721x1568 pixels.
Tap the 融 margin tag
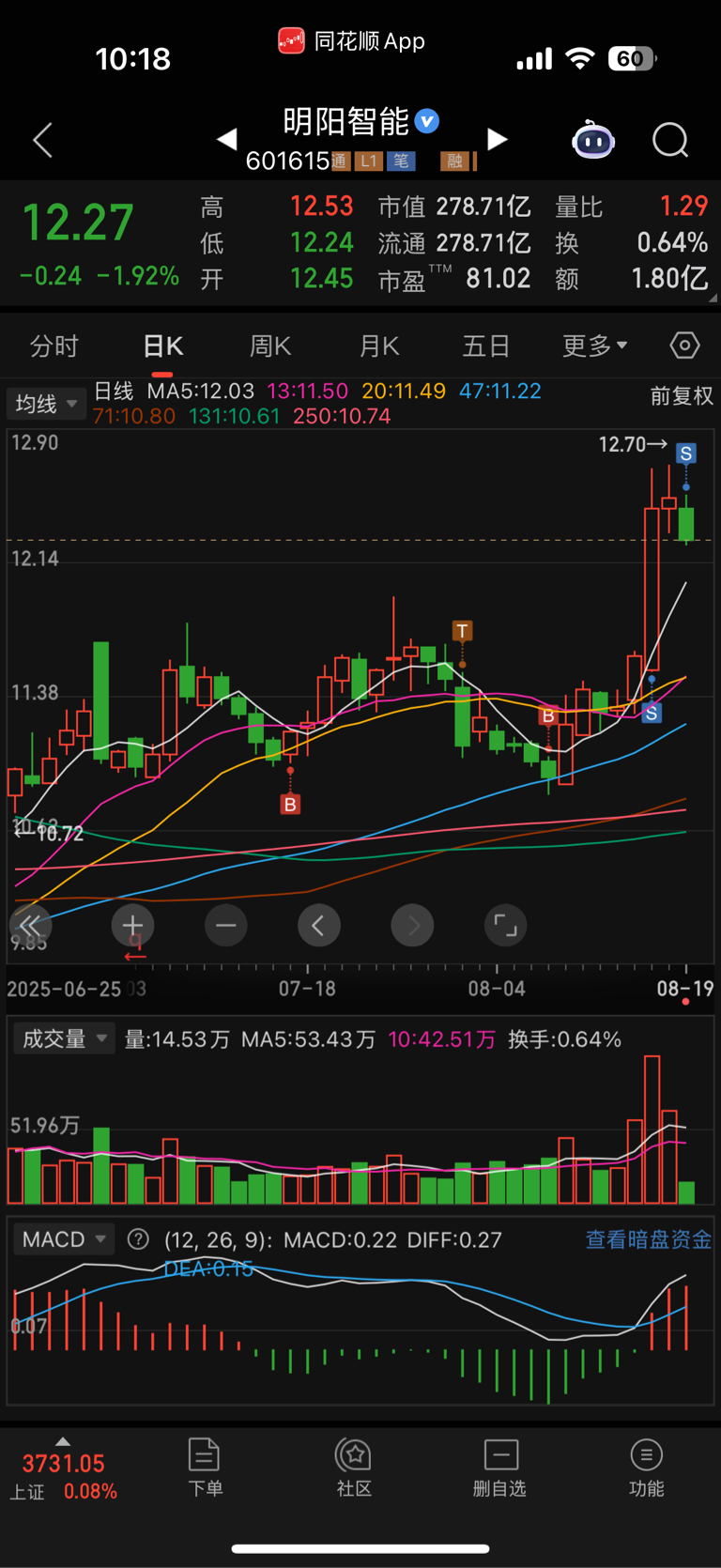[455, 161]
